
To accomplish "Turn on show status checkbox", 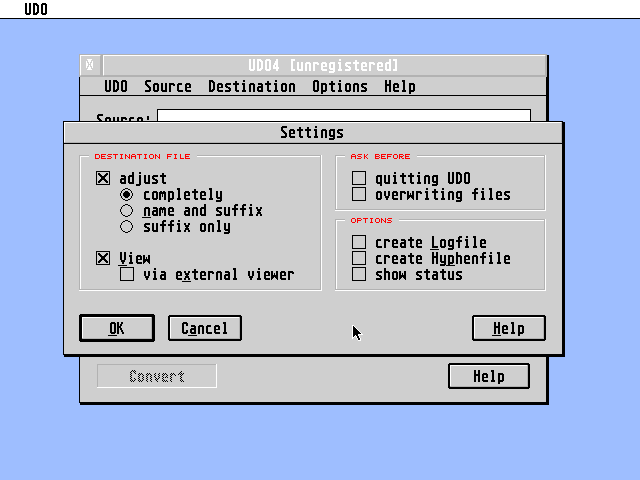I will coord(359,274).
